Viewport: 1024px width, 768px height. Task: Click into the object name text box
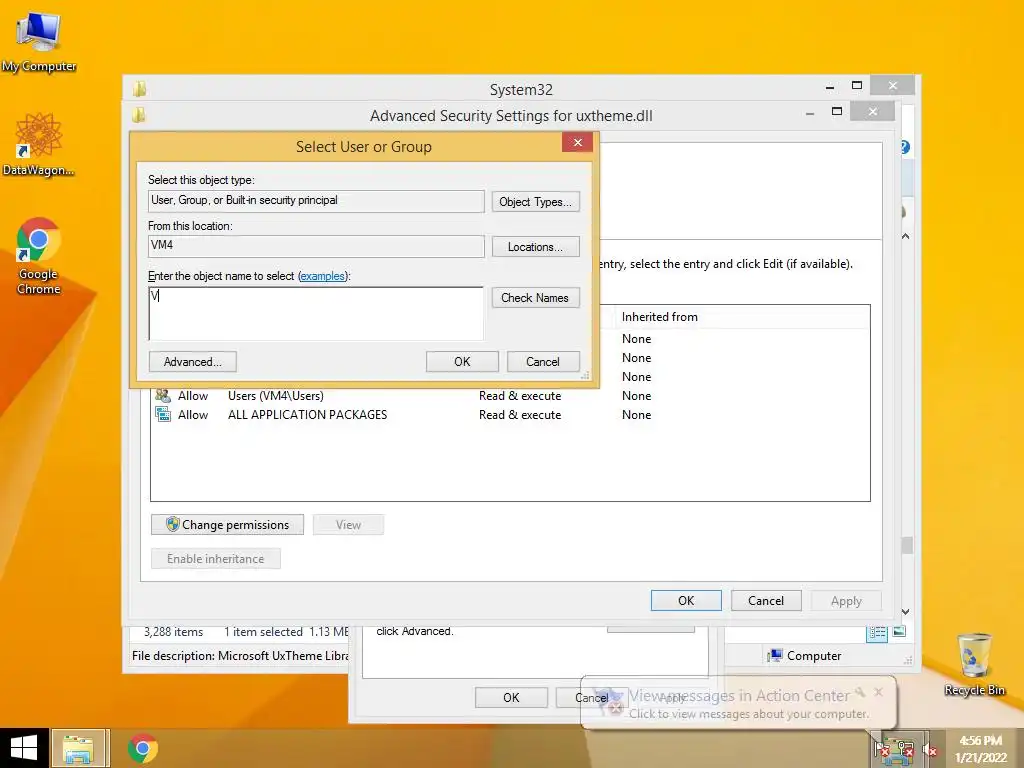pos(316,313)
